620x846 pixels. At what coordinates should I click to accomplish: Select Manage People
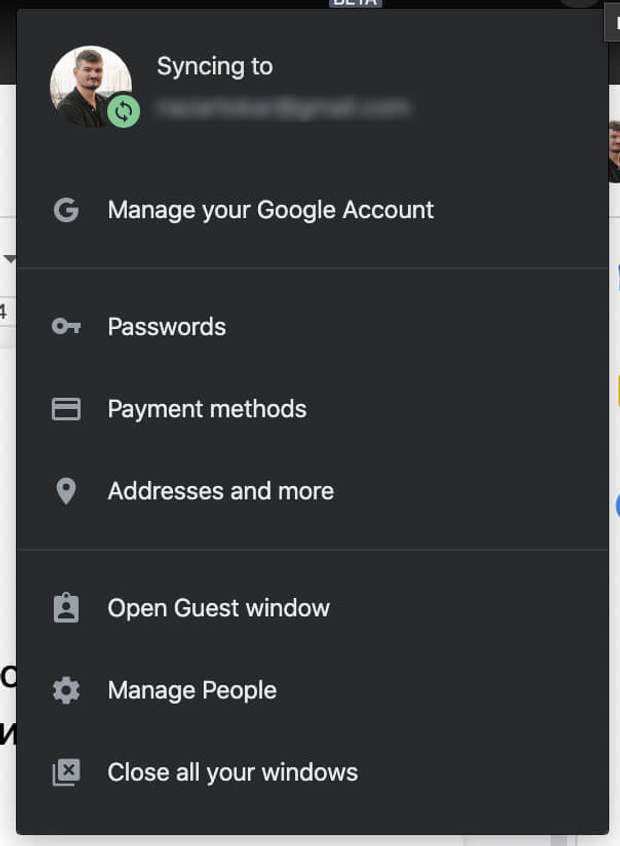(x=192, y=690)
